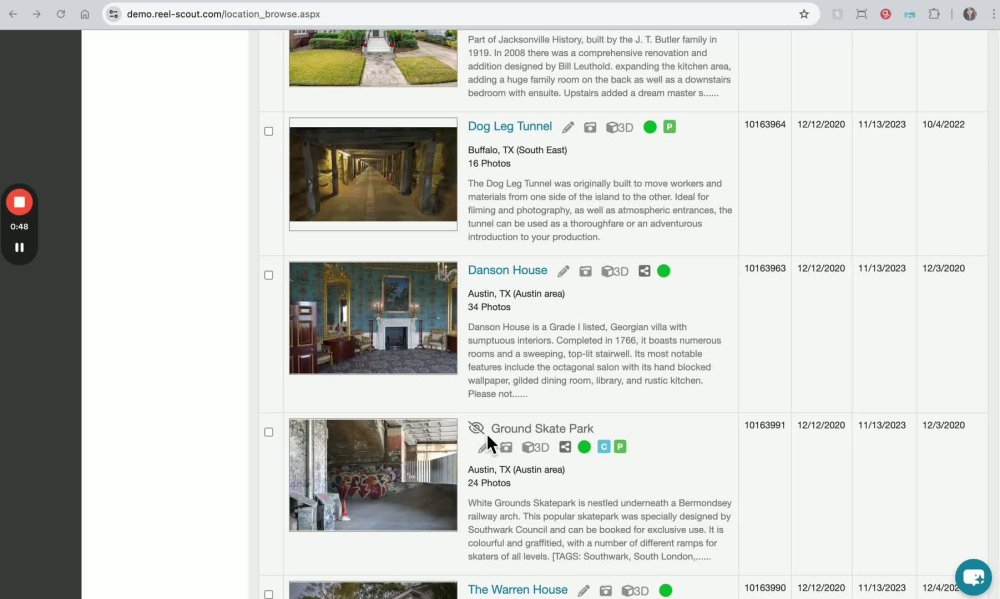The width and height of the screenshot is (1000, 599).
Task: Go back in browser history
Action: (13, 14)
